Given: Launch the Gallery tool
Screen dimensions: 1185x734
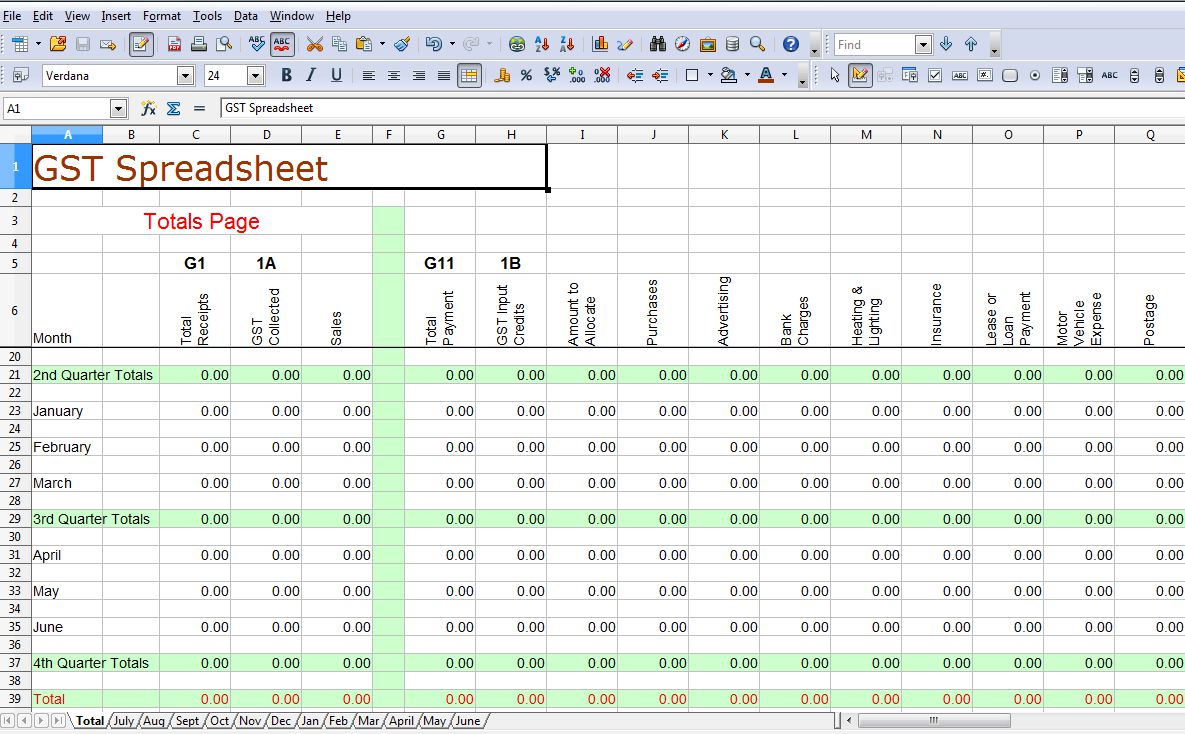Looking at the screenshot, I should coord(707,44).
